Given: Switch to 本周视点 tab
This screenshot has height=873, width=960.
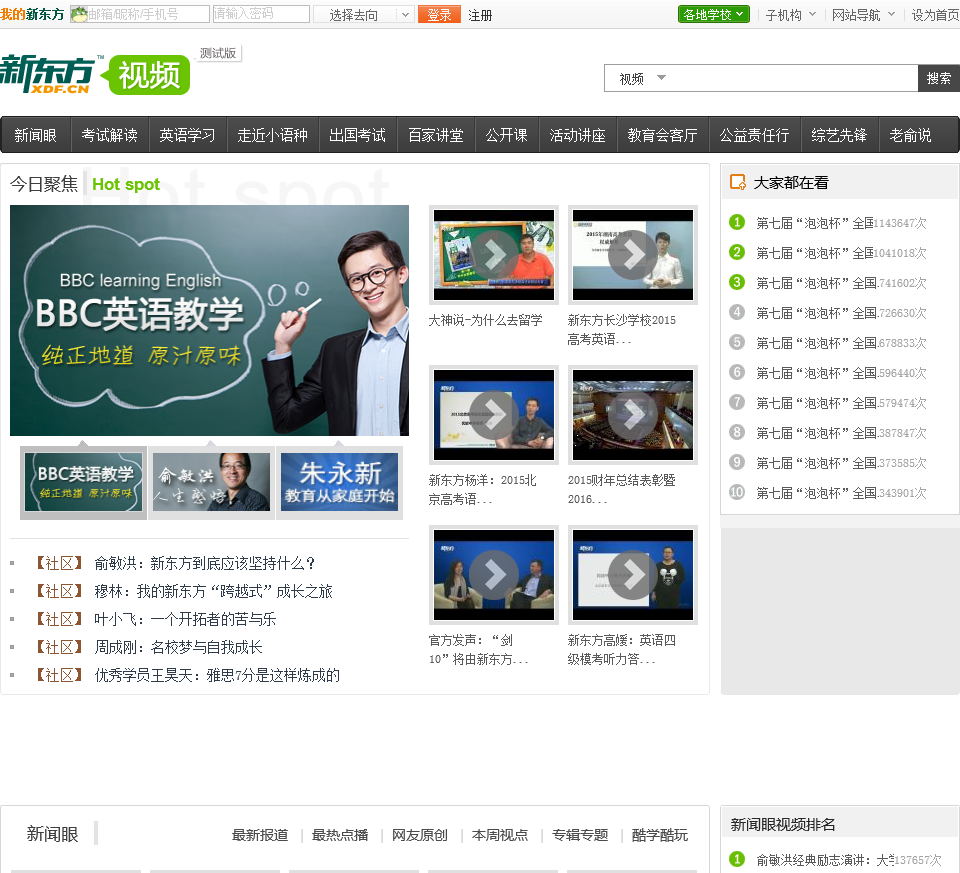Looking at the screenshot, I should (x=500, y=835).
